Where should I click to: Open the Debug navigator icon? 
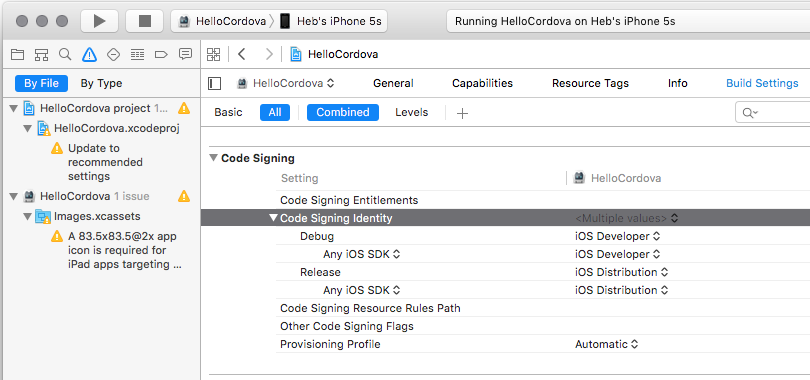tap(137, 54)
